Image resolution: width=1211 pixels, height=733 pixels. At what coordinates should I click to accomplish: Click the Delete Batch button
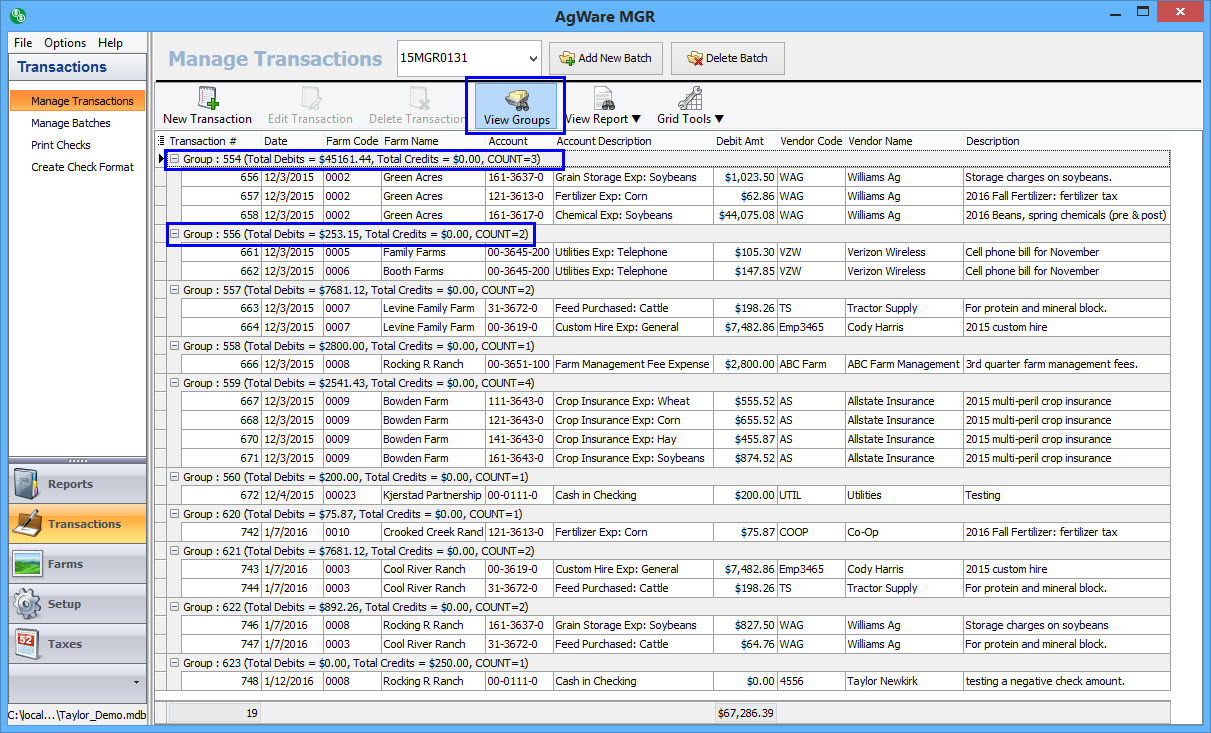727,58
